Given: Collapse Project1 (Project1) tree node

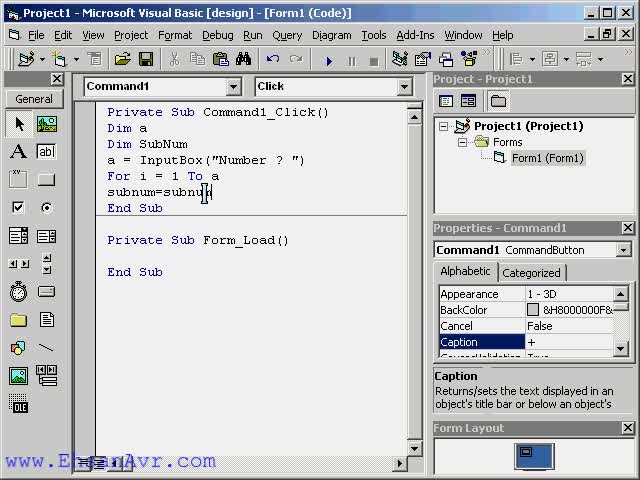Looking at the screenshot, I should tap(443, 126).
